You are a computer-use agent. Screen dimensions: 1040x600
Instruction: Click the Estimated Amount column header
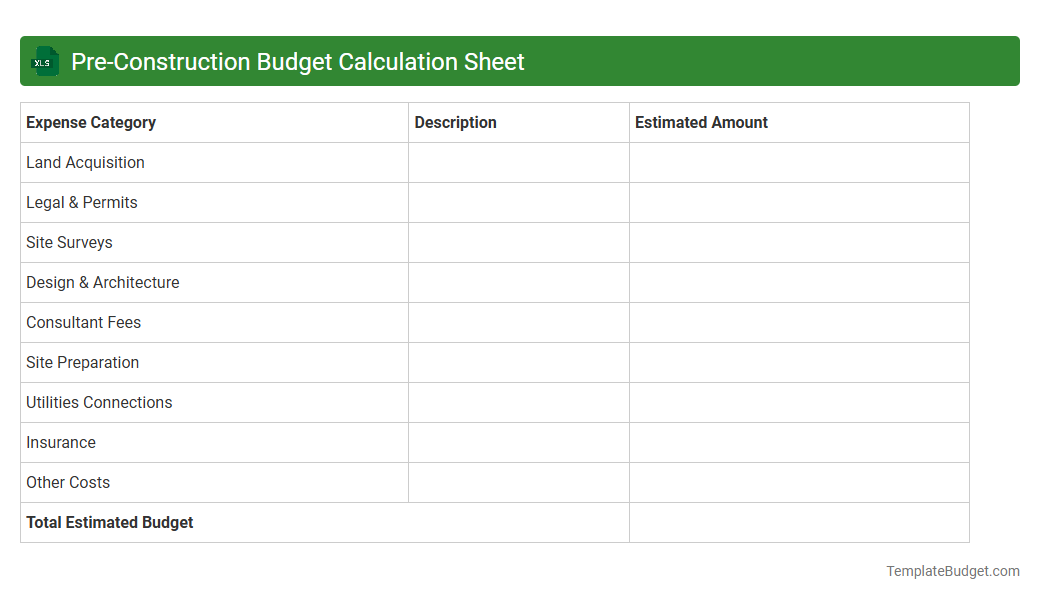pyautogui.click(x=700, y=122)
